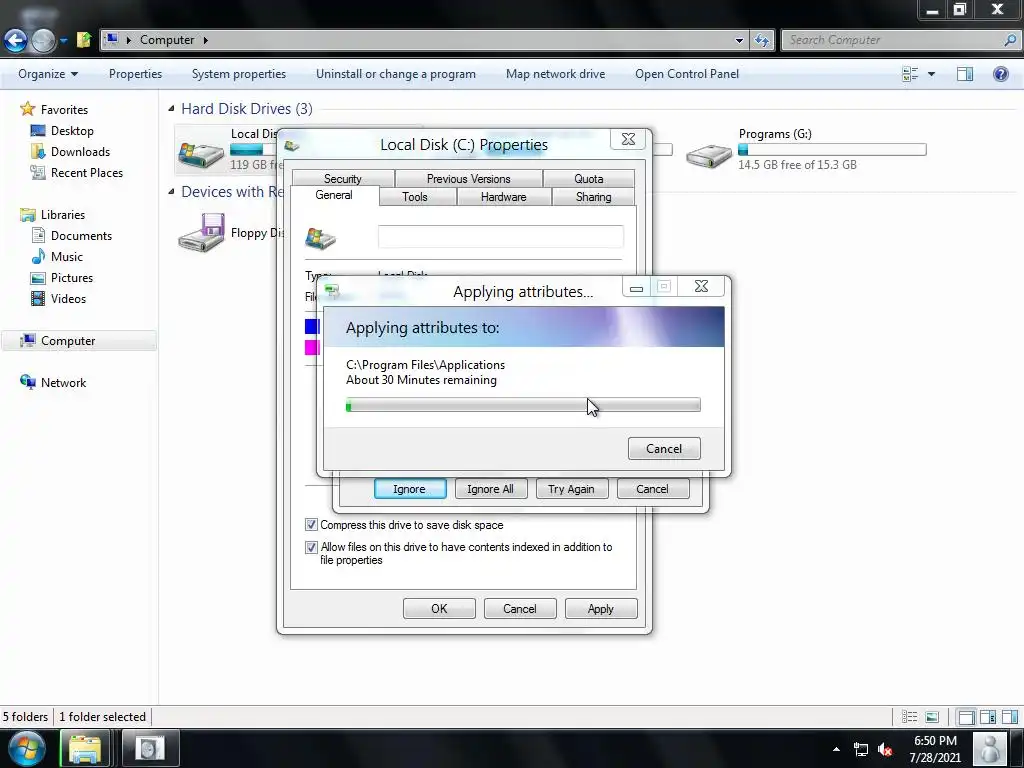Open the recent pages dropdown arrow
The image size is (1024, 768).
63,40
